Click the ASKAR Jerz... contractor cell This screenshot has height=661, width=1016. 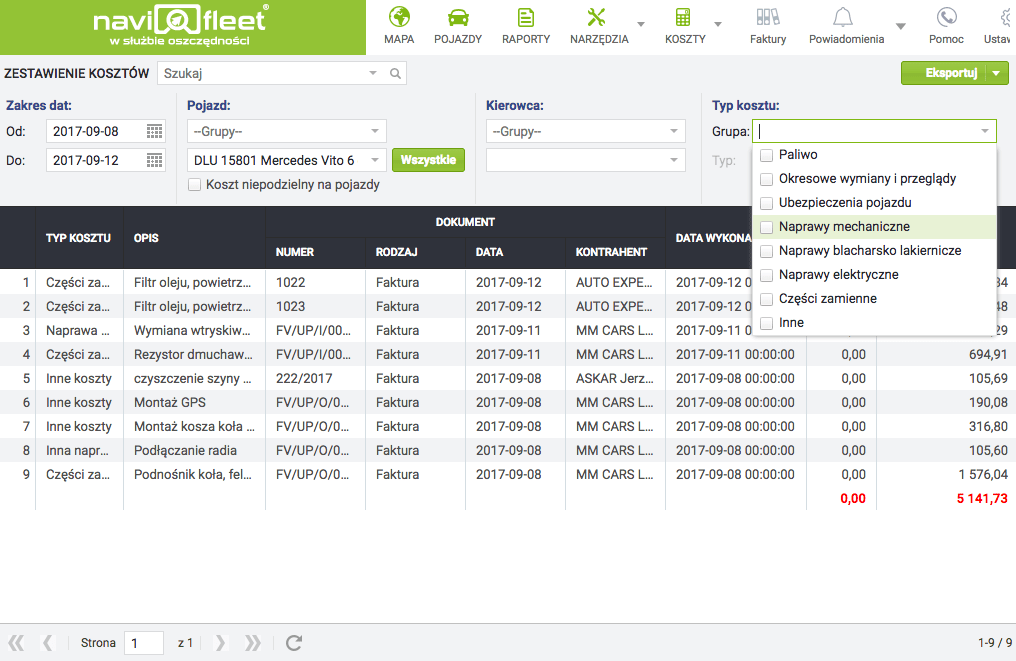click(x=615, y=378)
